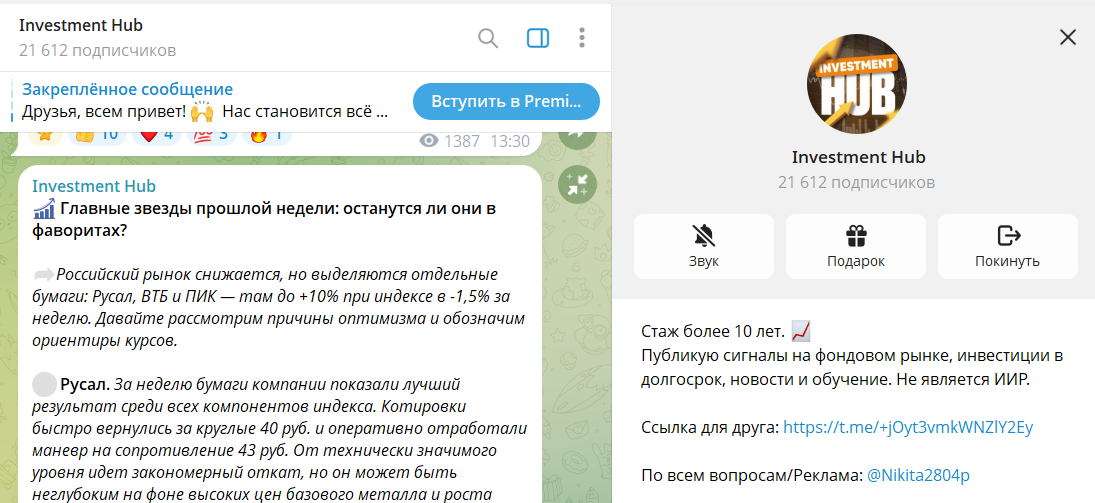Image resolution: width=1095 pixels, height=503 pixels.
Task: Close the channel info panel
Action: click(x=1067, y=38)
